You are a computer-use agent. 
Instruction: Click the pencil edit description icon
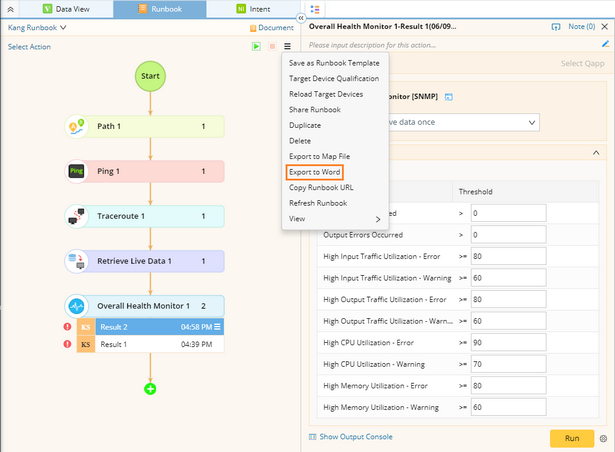(604, 45)
